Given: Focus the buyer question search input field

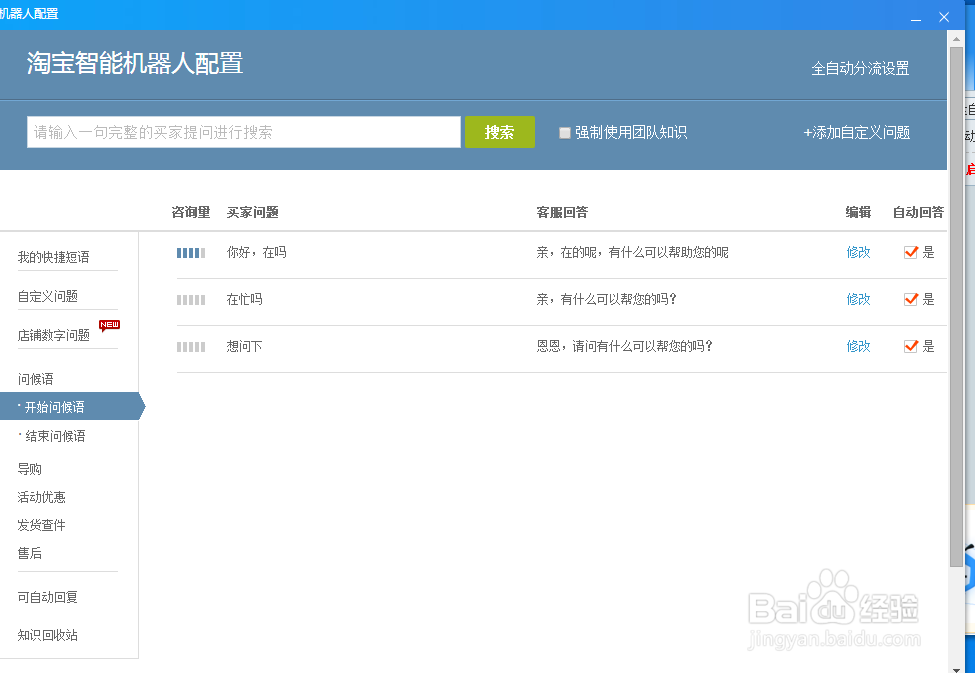Looking at the screenshot, I should [x=244, y=132].
